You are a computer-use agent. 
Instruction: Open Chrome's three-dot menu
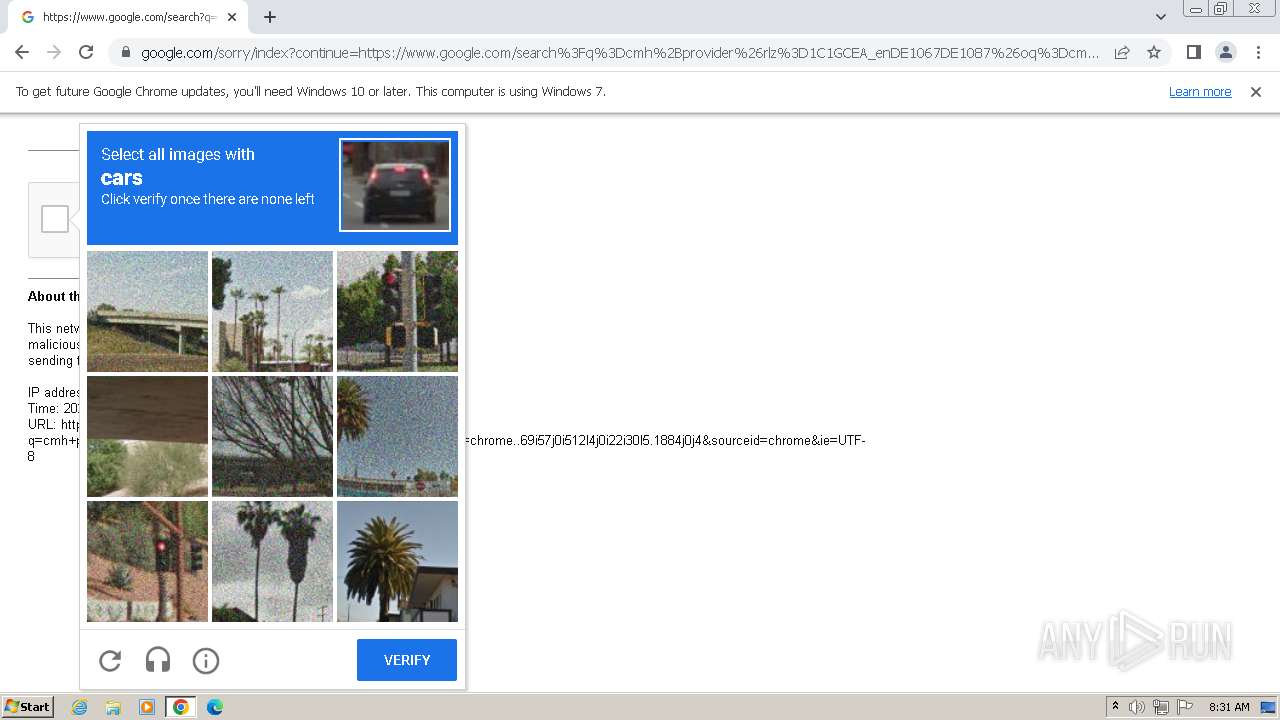click(x=1258, y=52)
